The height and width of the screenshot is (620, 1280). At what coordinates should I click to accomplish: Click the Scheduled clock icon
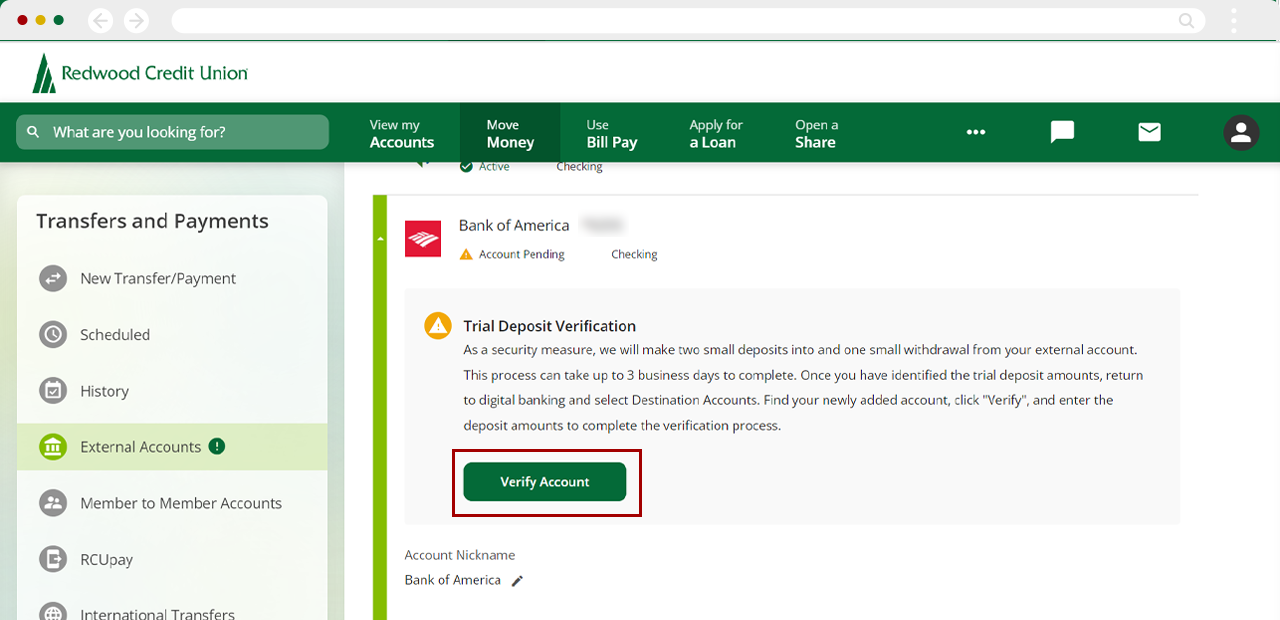53,334
